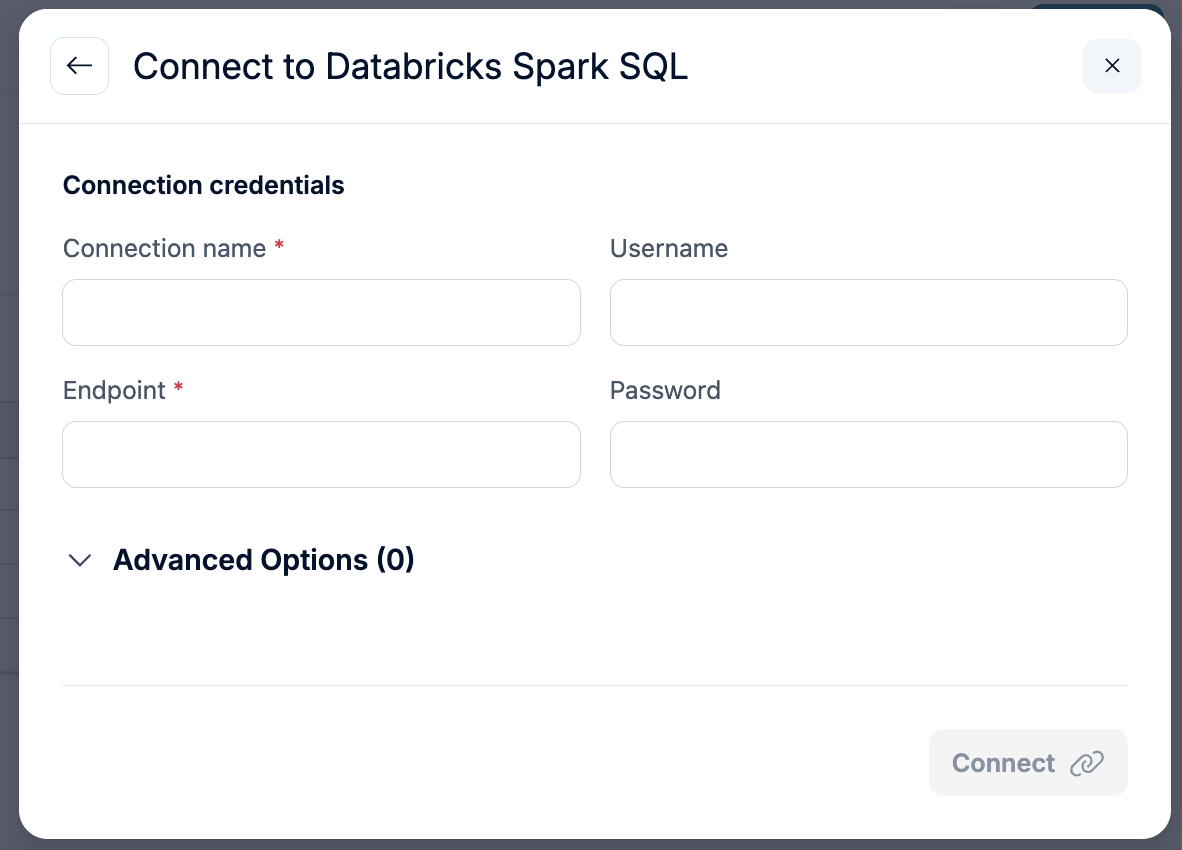Focus the Password field
The image size is (1182, 850).
pos(868,455)
